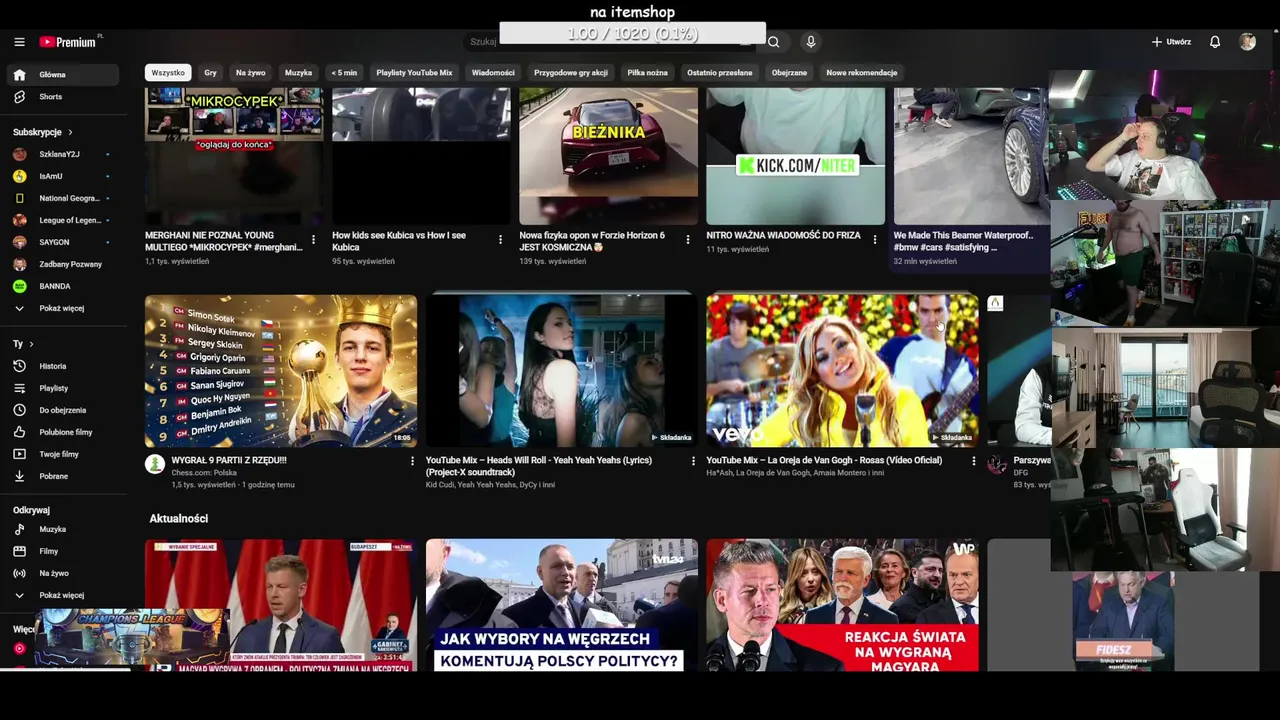Open Na żywo under Odkrywaj
Screen dimensions: 1280x720
(x=62, y=573)
